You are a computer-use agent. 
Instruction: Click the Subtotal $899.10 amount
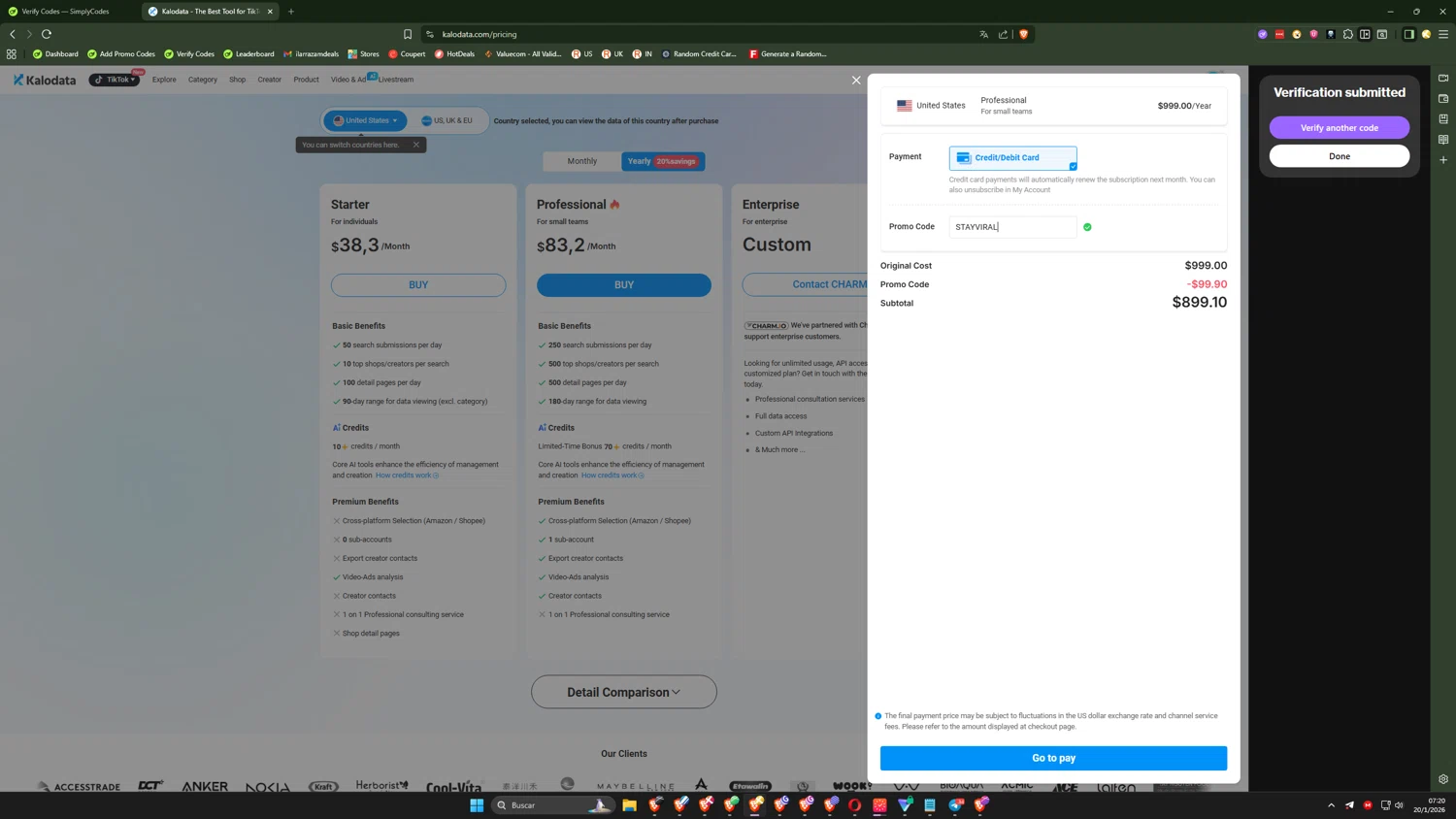pyautogui.click(x=1199, y=303)
